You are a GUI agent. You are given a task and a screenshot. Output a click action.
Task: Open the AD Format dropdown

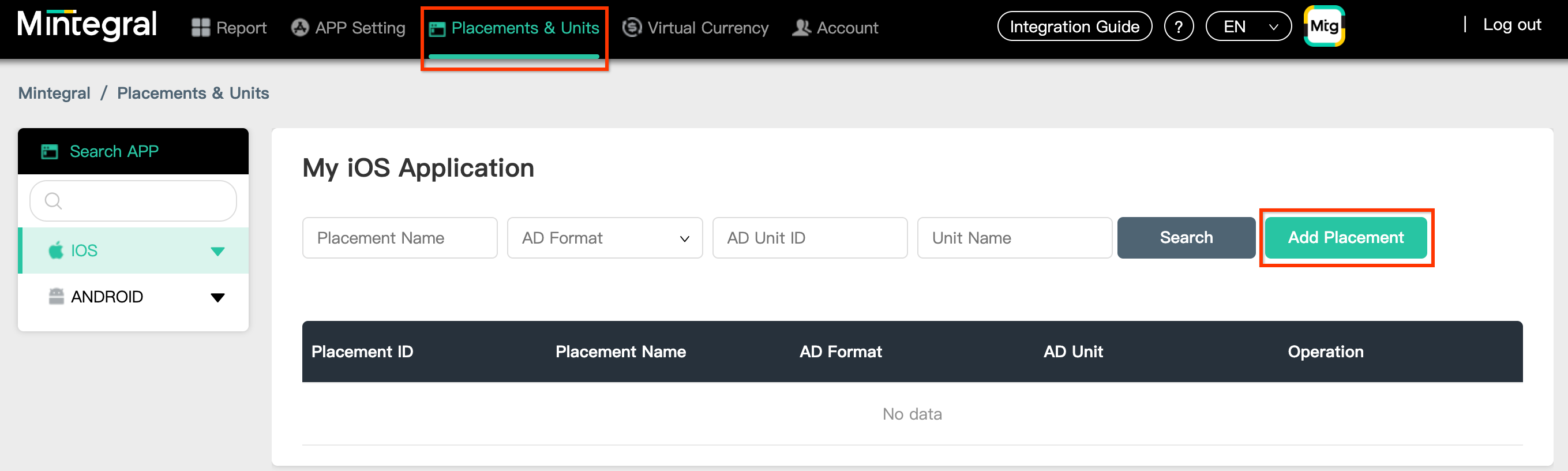pyautogui.click(x=605, y=238)
